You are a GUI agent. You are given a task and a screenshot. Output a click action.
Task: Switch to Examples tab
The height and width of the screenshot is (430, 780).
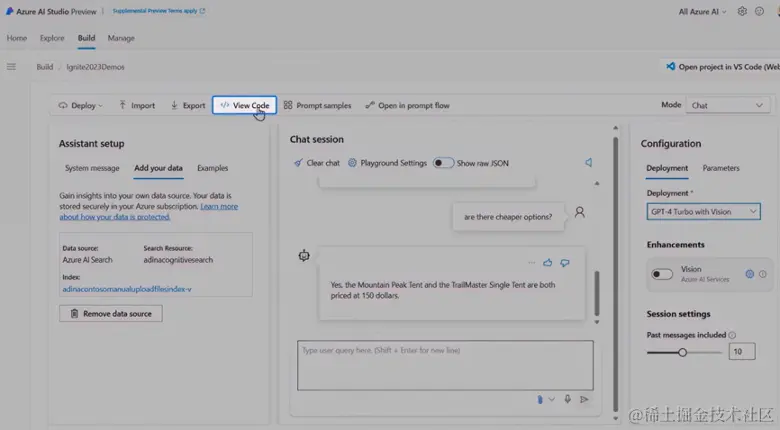(212, 168)
